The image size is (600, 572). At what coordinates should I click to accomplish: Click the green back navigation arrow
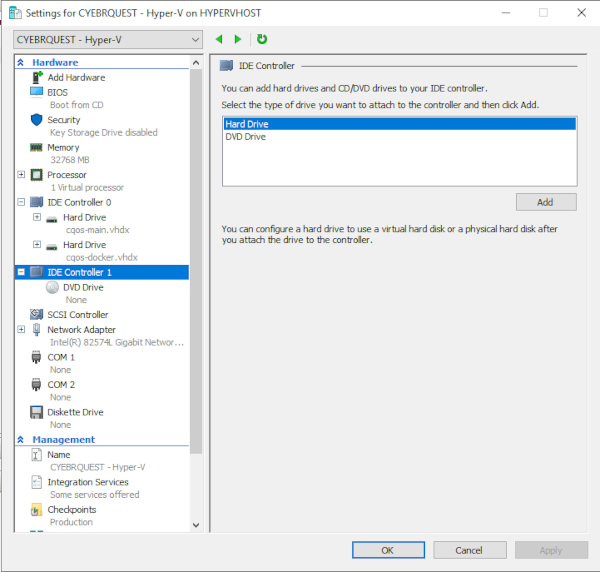(x=220, y=39)
